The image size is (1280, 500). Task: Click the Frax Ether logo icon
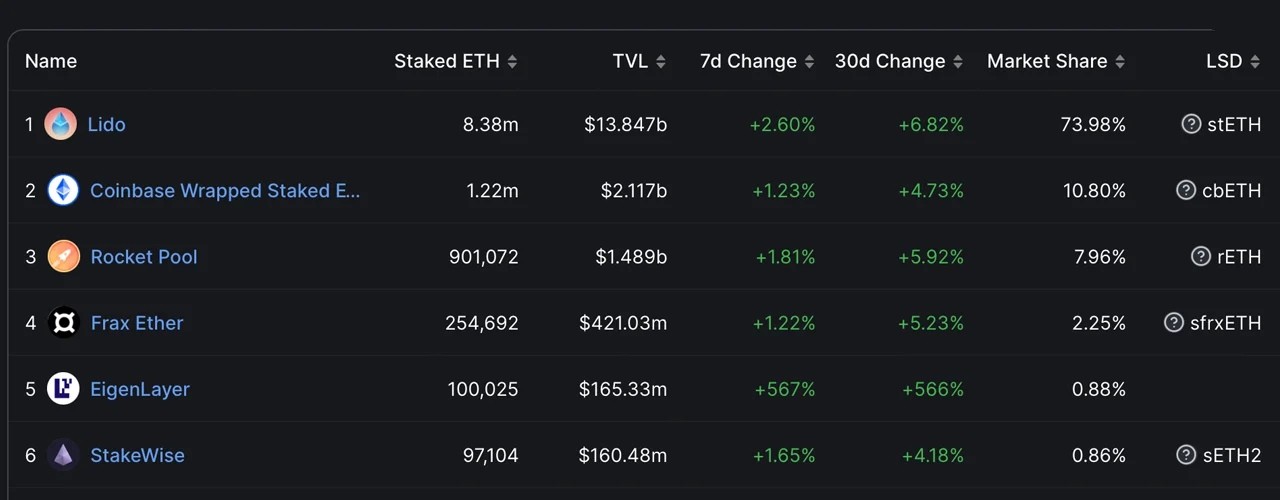pyautogui.click(x=63, y=322)
